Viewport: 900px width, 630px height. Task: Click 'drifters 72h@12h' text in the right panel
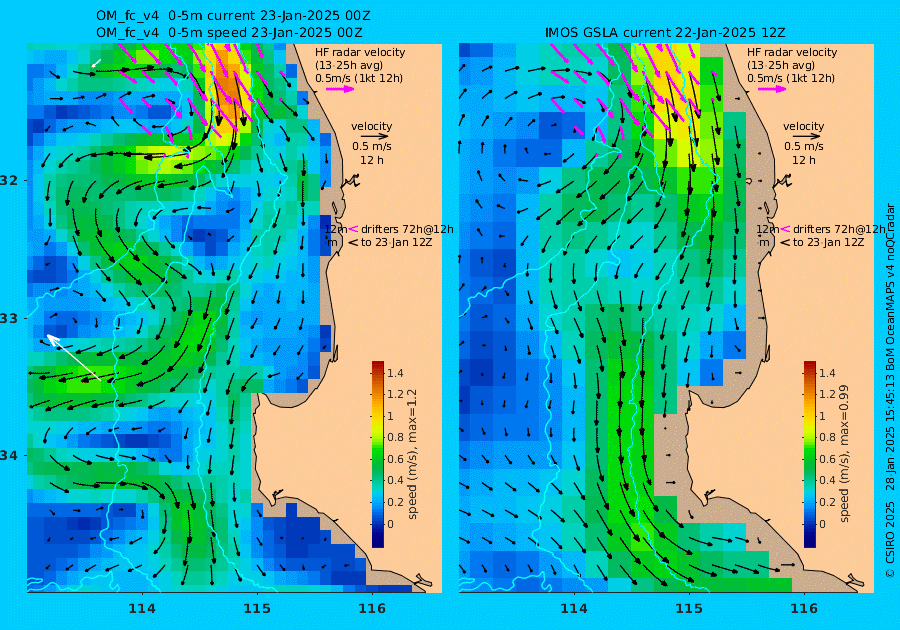[839, 229]
